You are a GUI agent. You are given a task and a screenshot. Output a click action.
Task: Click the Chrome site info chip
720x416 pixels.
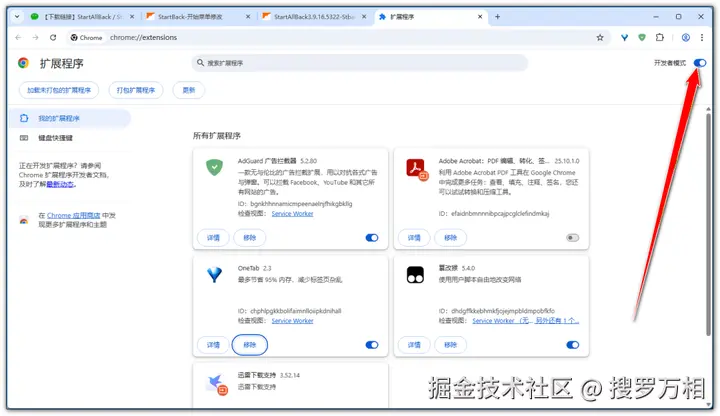86,38
